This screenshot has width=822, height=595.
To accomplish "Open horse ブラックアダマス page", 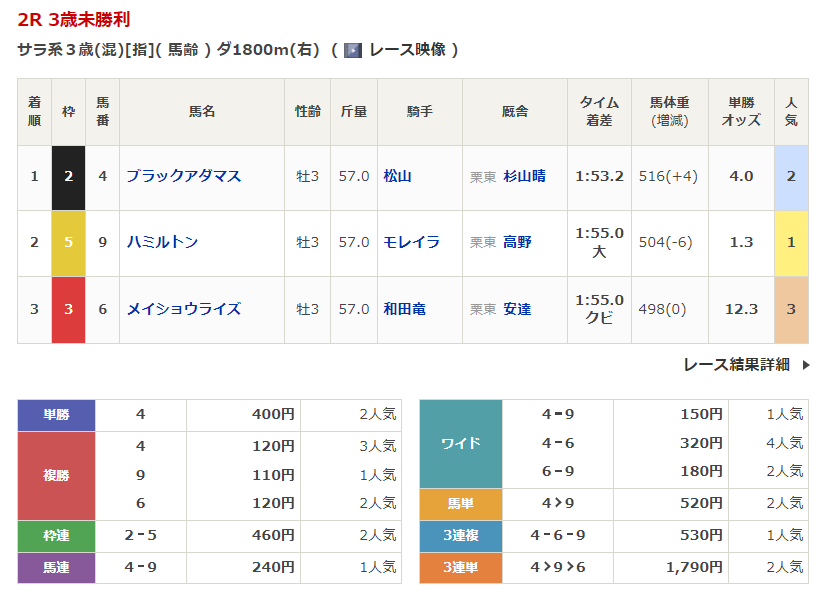I will (183, 176).
